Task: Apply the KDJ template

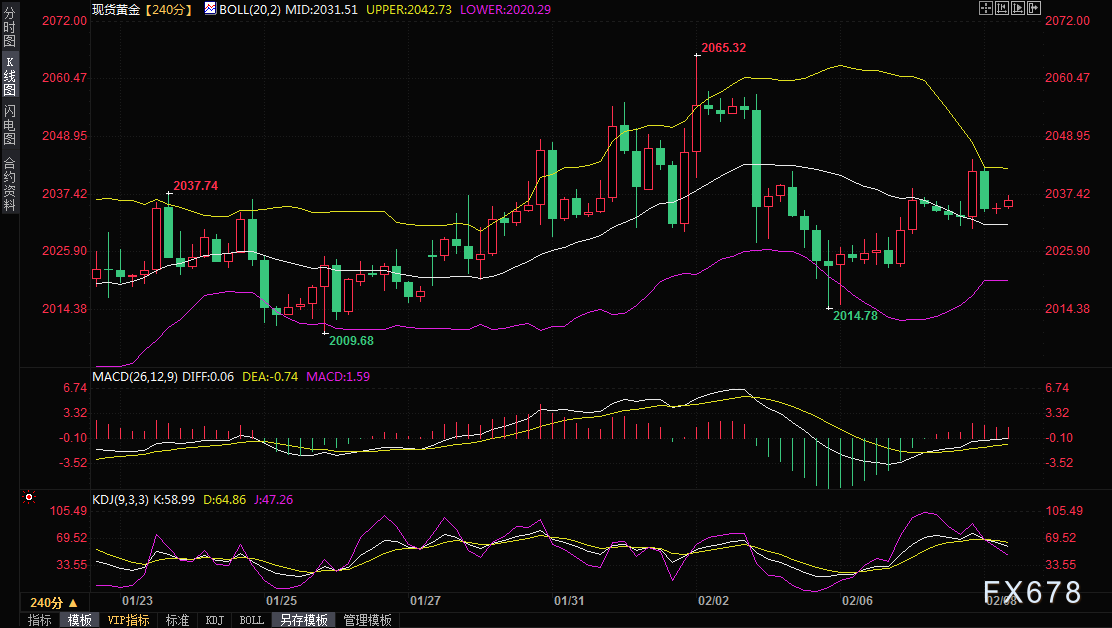Action: pos(215,620)
